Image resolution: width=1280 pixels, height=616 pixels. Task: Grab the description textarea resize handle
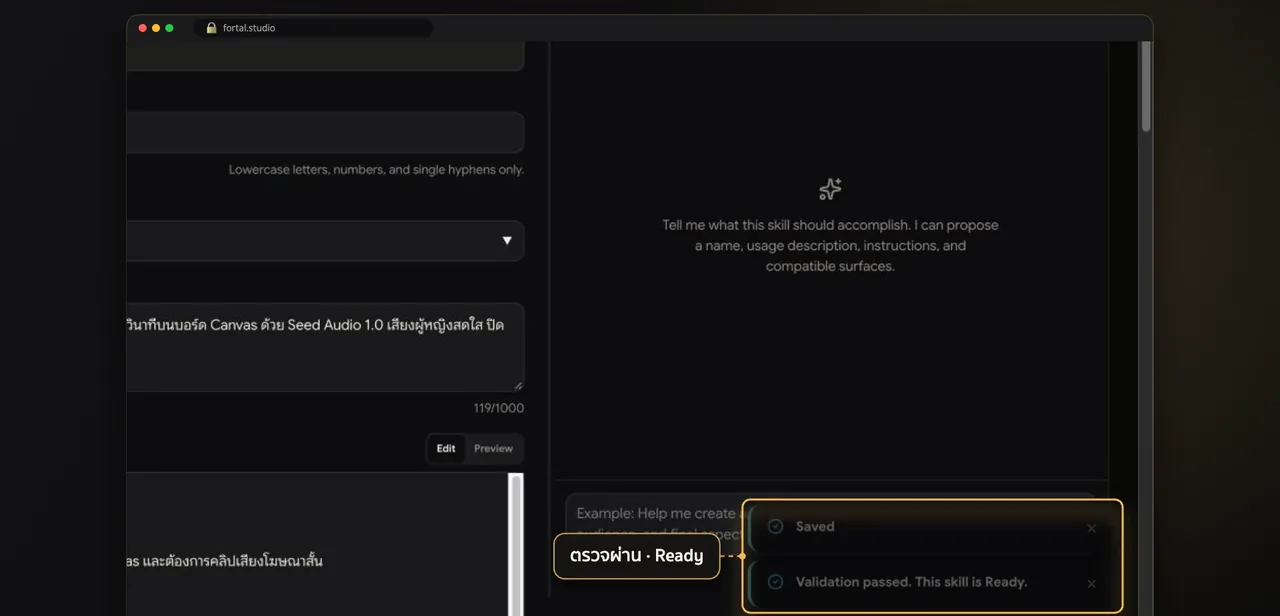point(518,385)
